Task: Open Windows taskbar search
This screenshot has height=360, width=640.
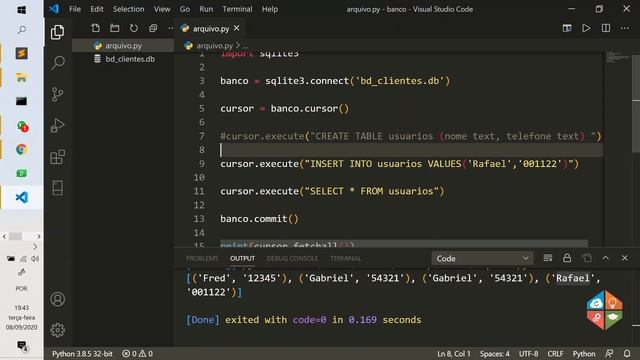Action: point(21,30)
